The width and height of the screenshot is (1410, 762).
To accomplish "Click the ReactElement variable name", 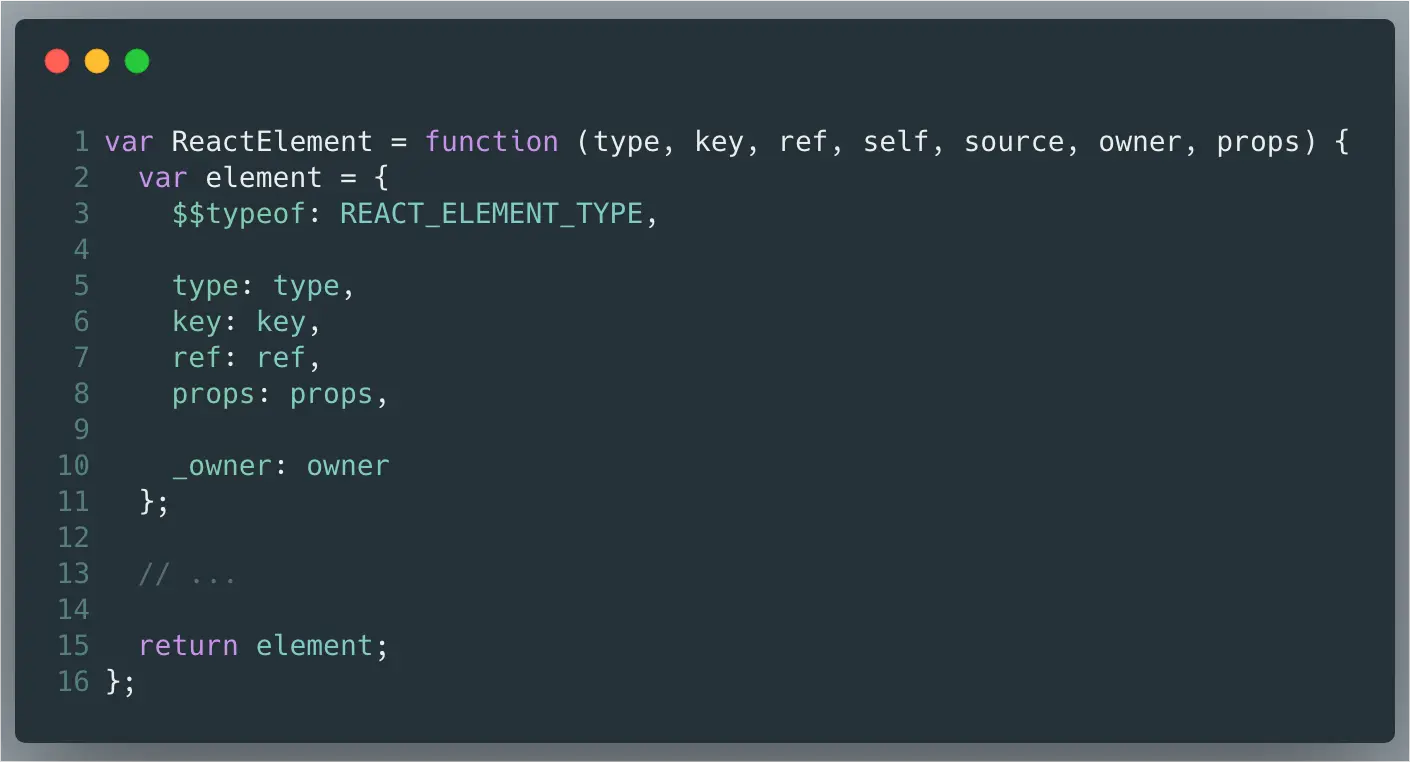I will (x=272, y=142).
